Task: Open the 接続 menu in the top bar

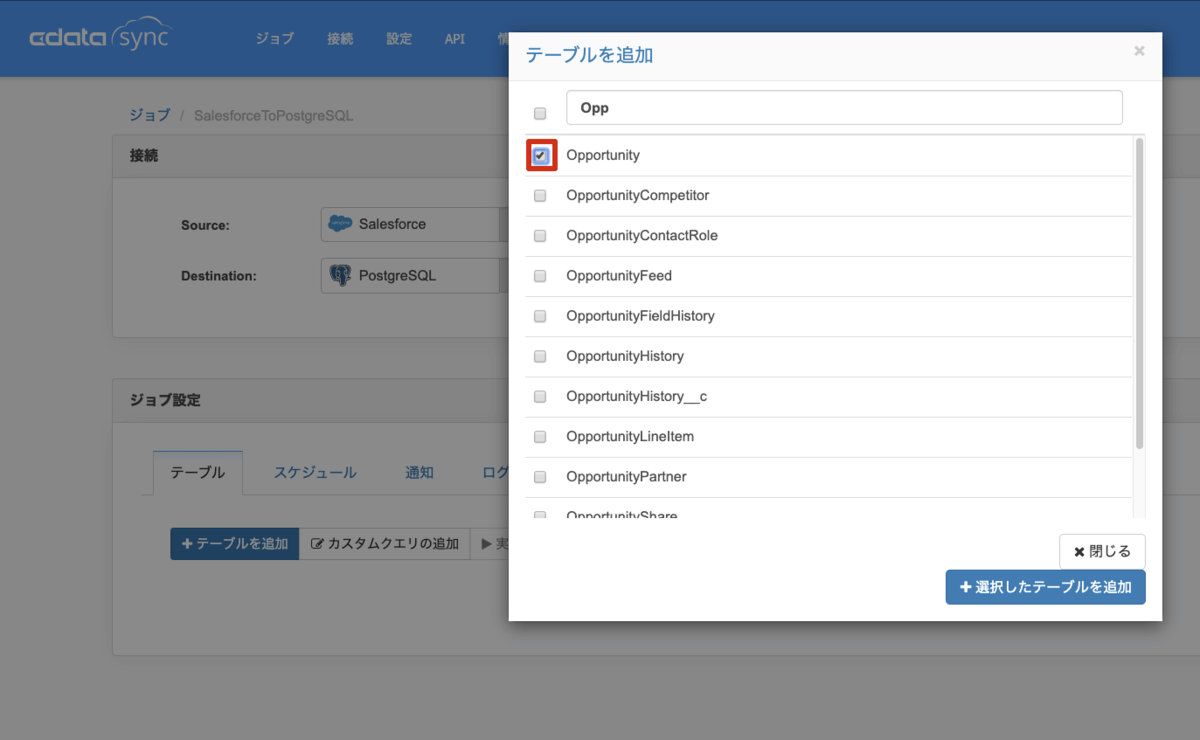Action: click(340, 39)
